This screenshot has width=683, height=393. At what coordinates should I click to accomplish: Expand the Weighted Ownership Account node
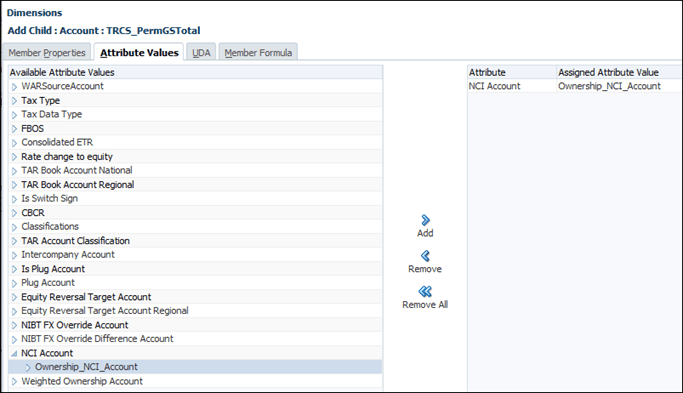(x=14, y=382)
